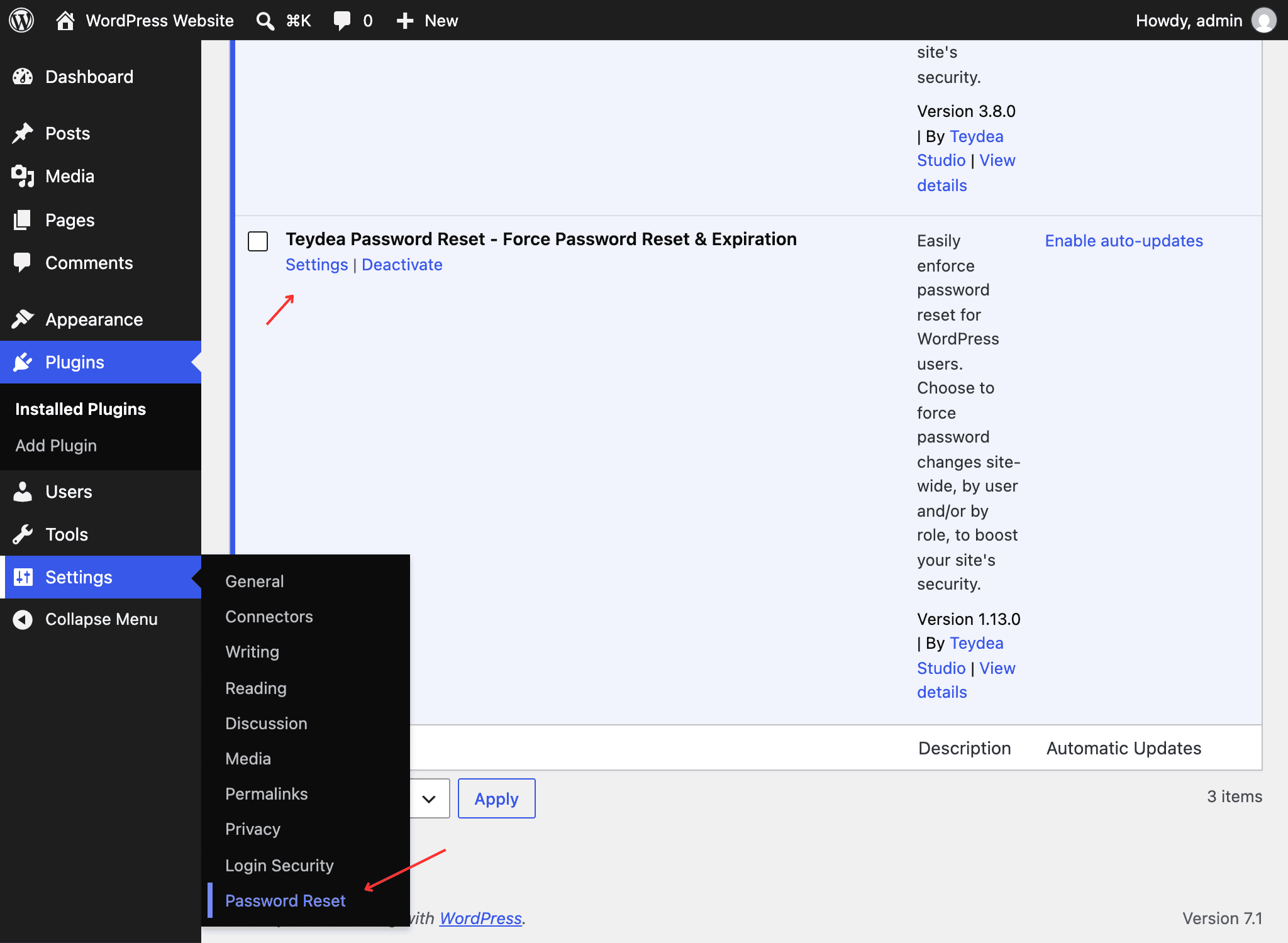Click the admin avatar in the top bar
The height and width of the screenshot is (943, 1288).
pos(1264,20)
